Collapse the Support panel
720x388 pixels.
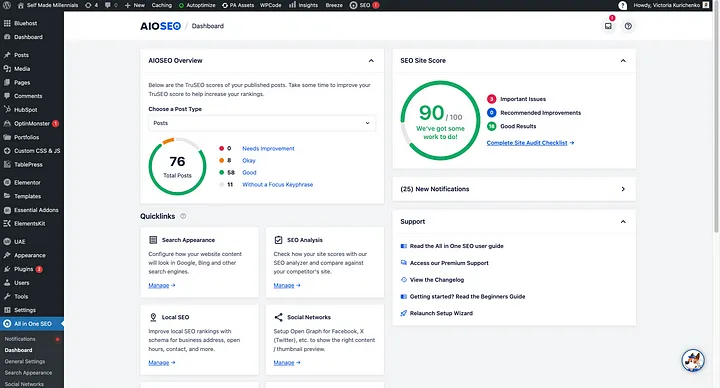[x=623, y=221]
